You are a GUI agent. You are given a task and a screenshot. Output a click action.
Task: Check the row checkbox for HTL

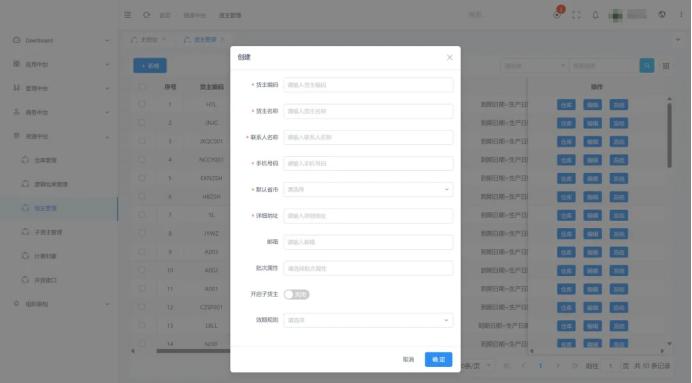142,104
